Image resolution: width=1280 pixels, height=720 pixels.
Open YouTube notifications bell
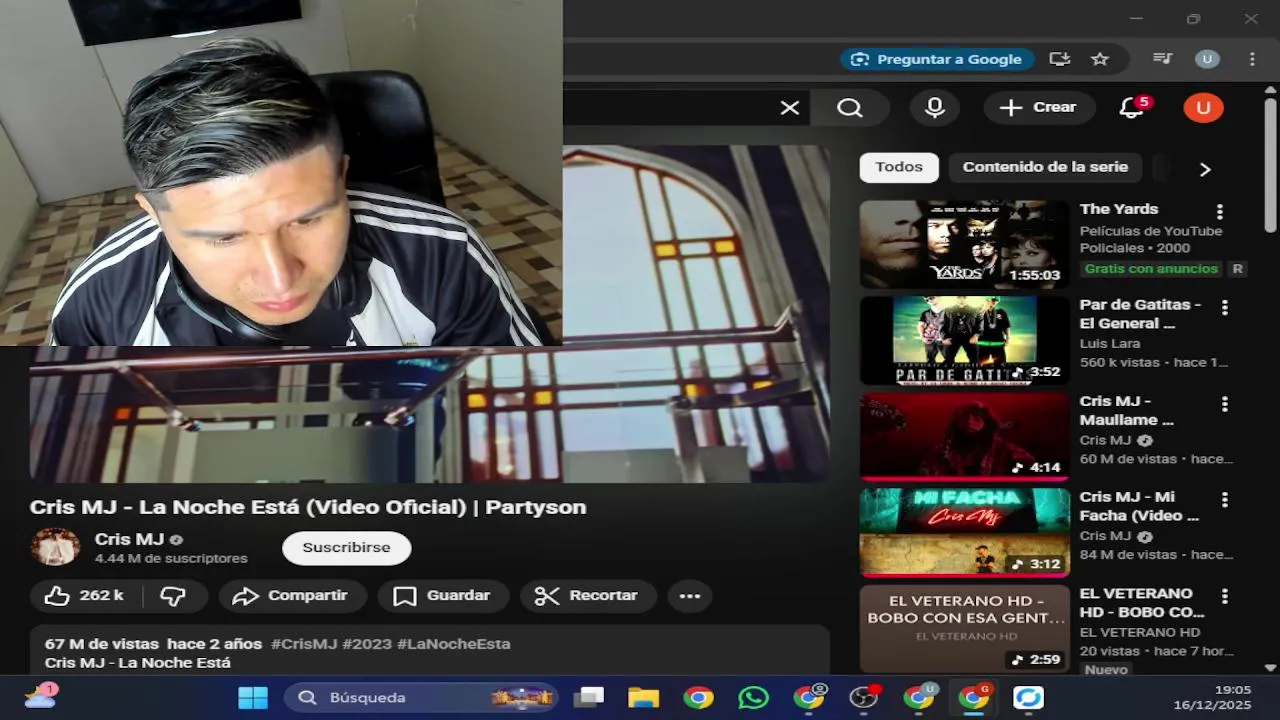(x=1131, y=108)
